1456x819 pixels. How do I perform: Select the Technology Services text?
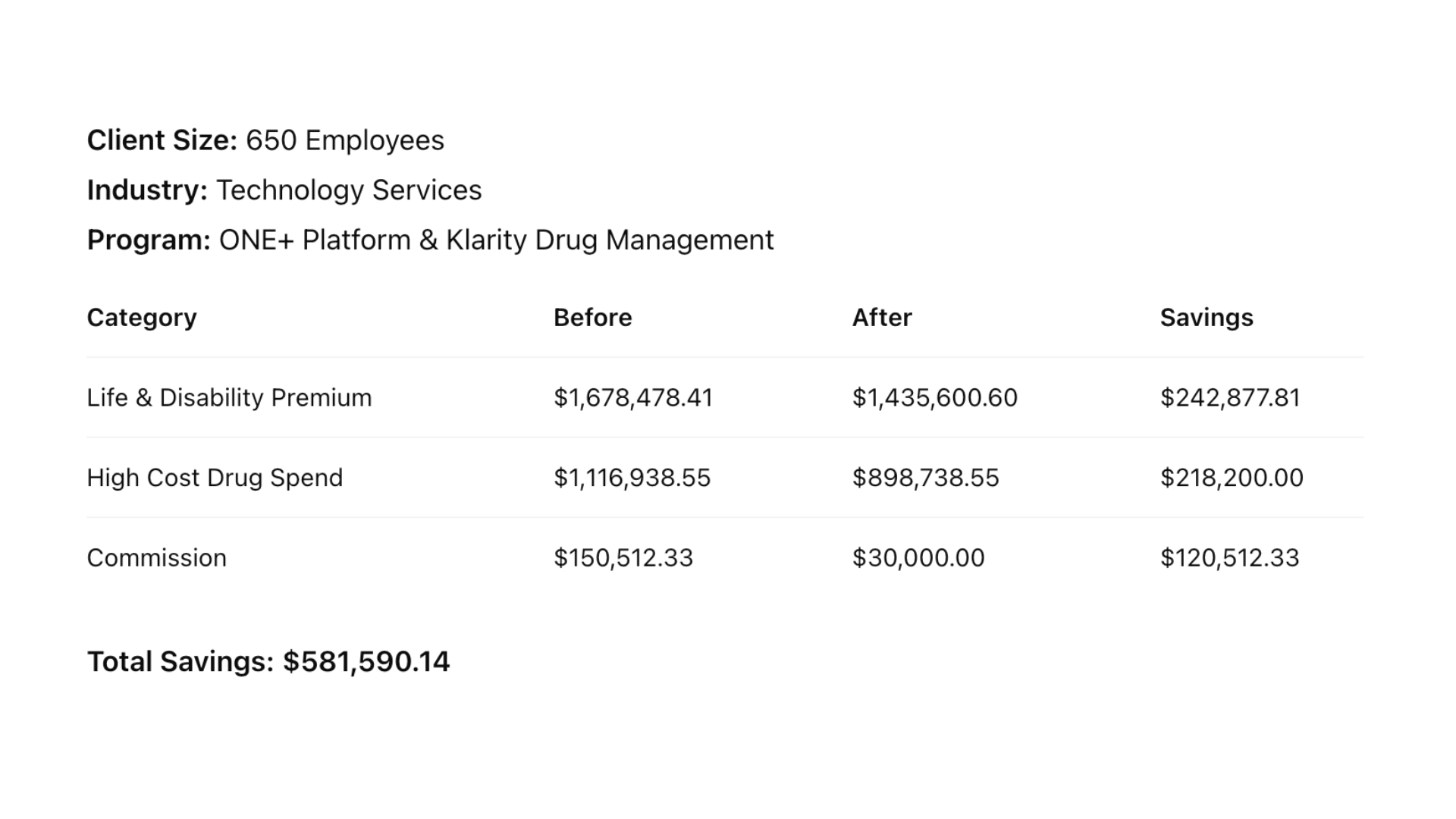[349, 190]
